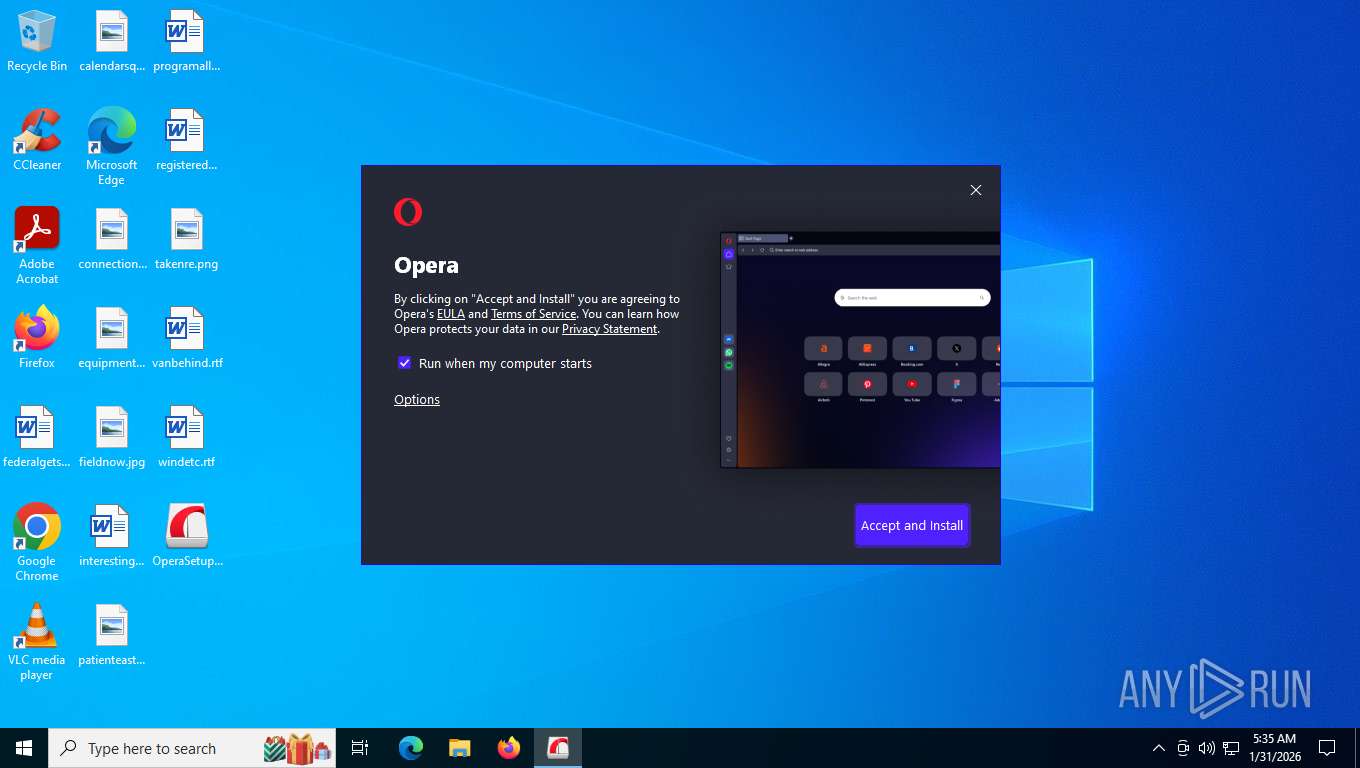Viewport: 1360px width, 768px height.
Task: Open the Privacy Statement link
Action: tap(609, 329)
